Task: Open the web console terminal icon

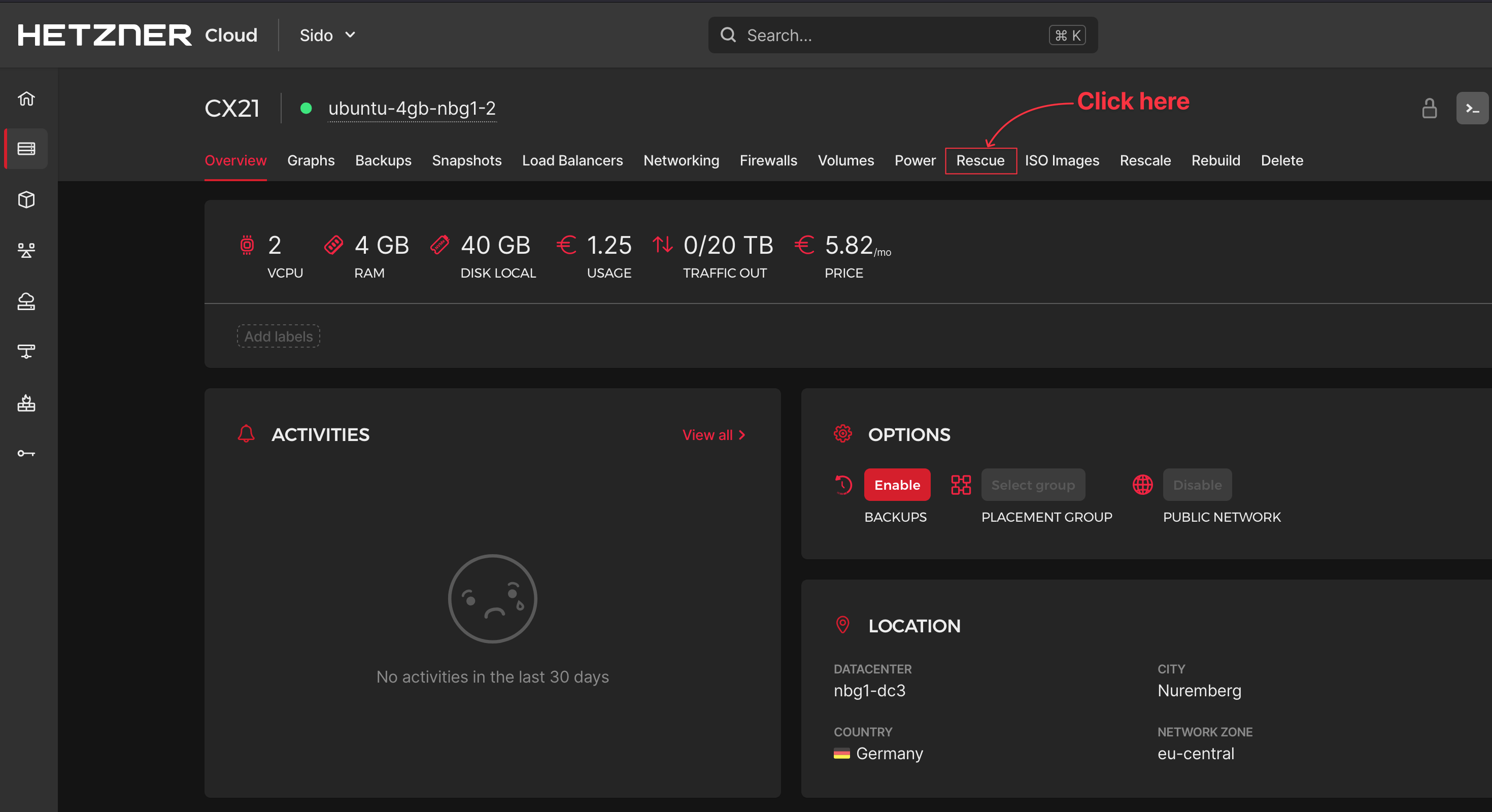Action: tap(1472, 108)
